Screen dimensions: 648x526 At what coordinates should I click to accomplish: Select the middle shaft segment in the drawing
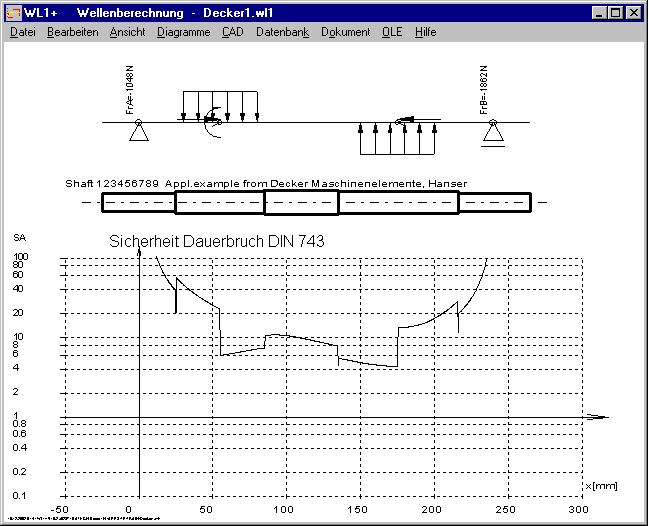click(301, 202)
